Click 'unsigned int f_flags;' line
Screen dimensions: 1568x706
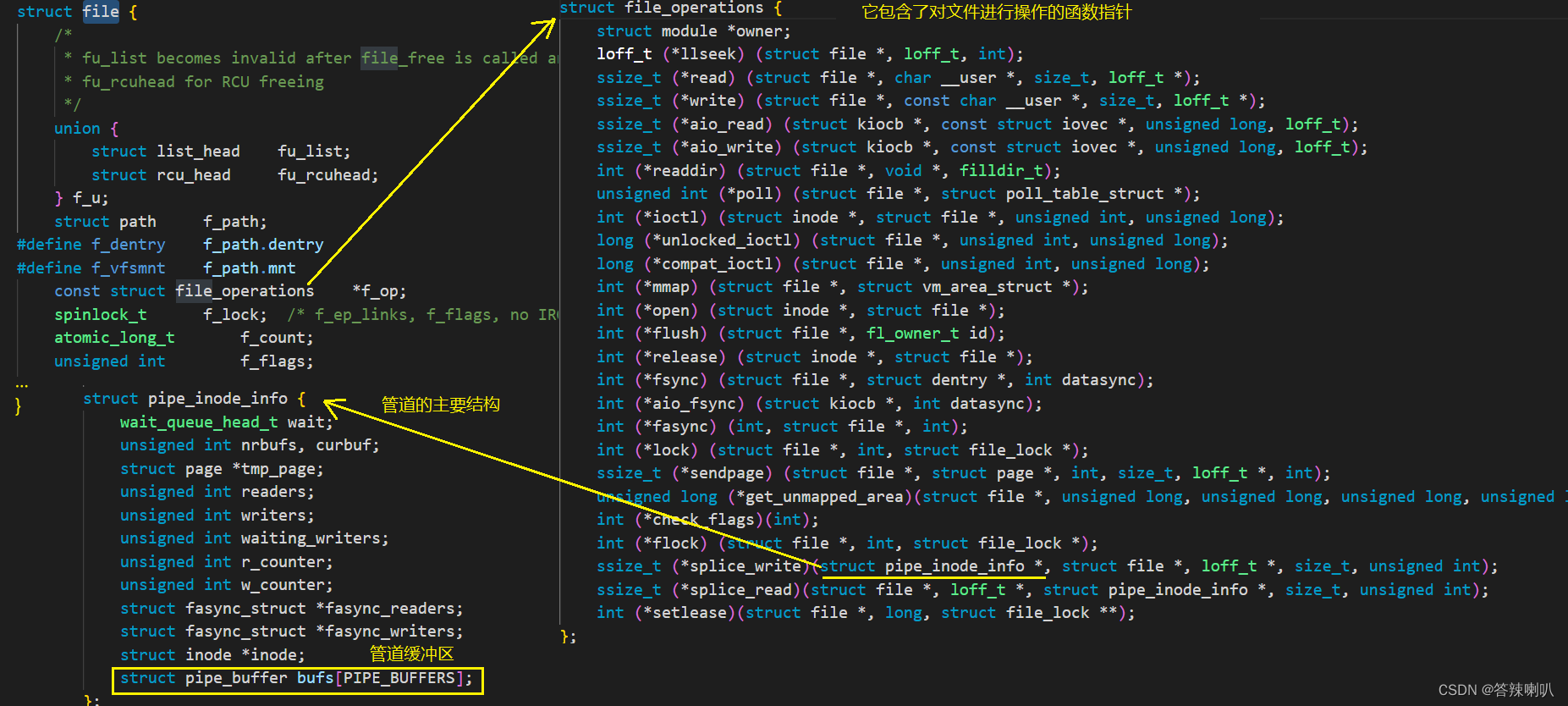184,361
